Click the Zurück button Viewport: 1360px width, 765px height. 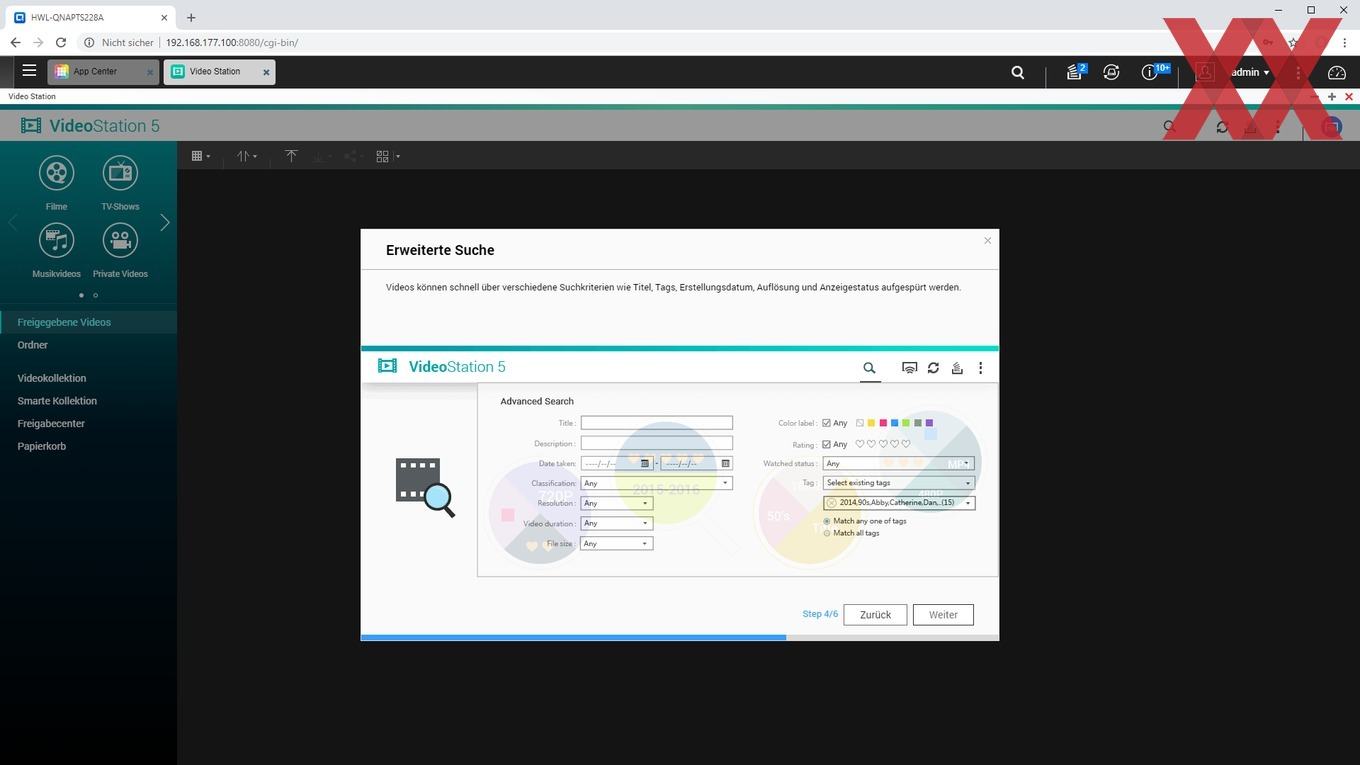pyautogui.click(x=875, y=615)
